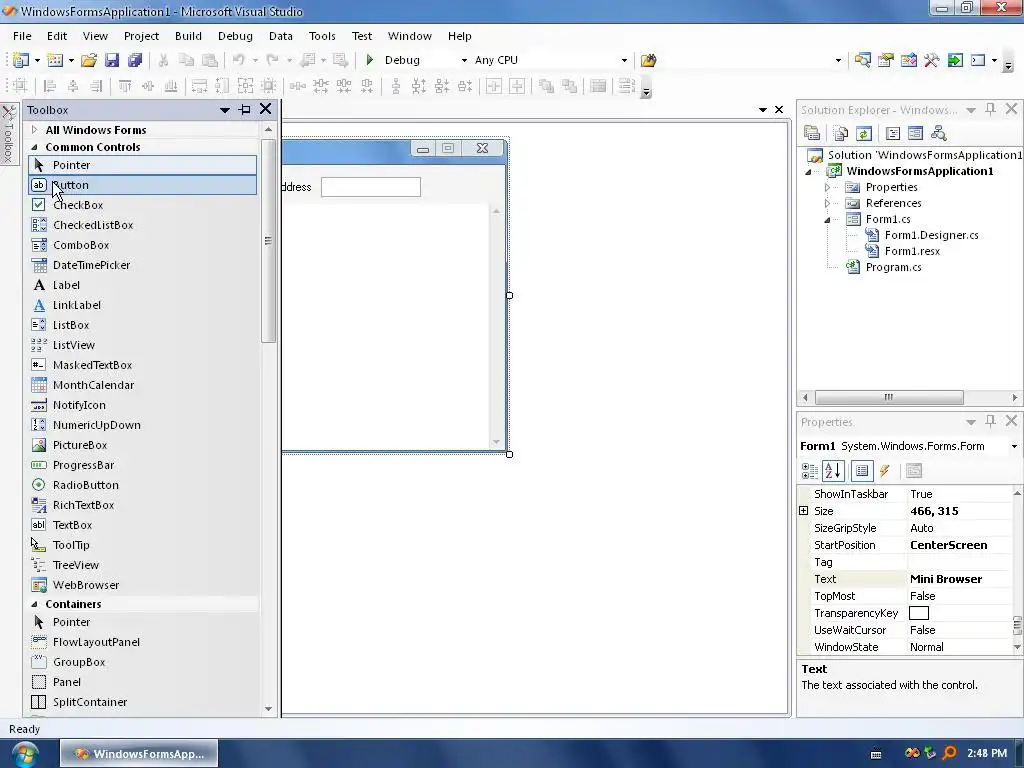Open the Debug configuration dropdown

coord(464,60)
